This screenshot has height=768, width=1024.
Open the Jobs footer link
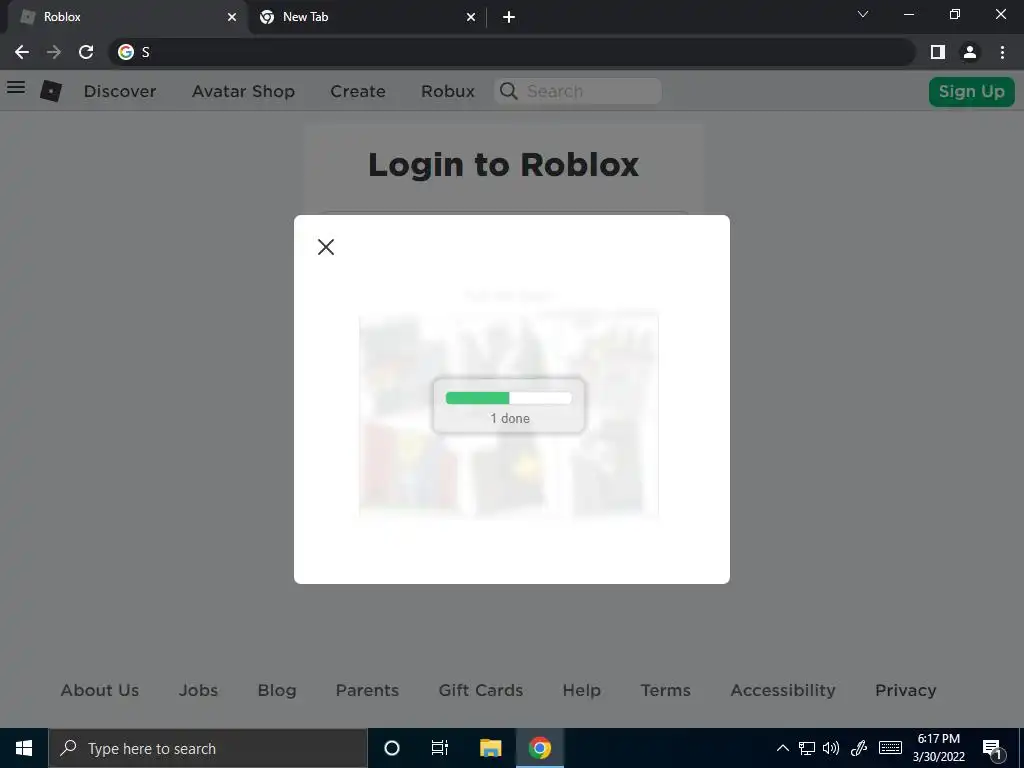click(x=199, y=690)
